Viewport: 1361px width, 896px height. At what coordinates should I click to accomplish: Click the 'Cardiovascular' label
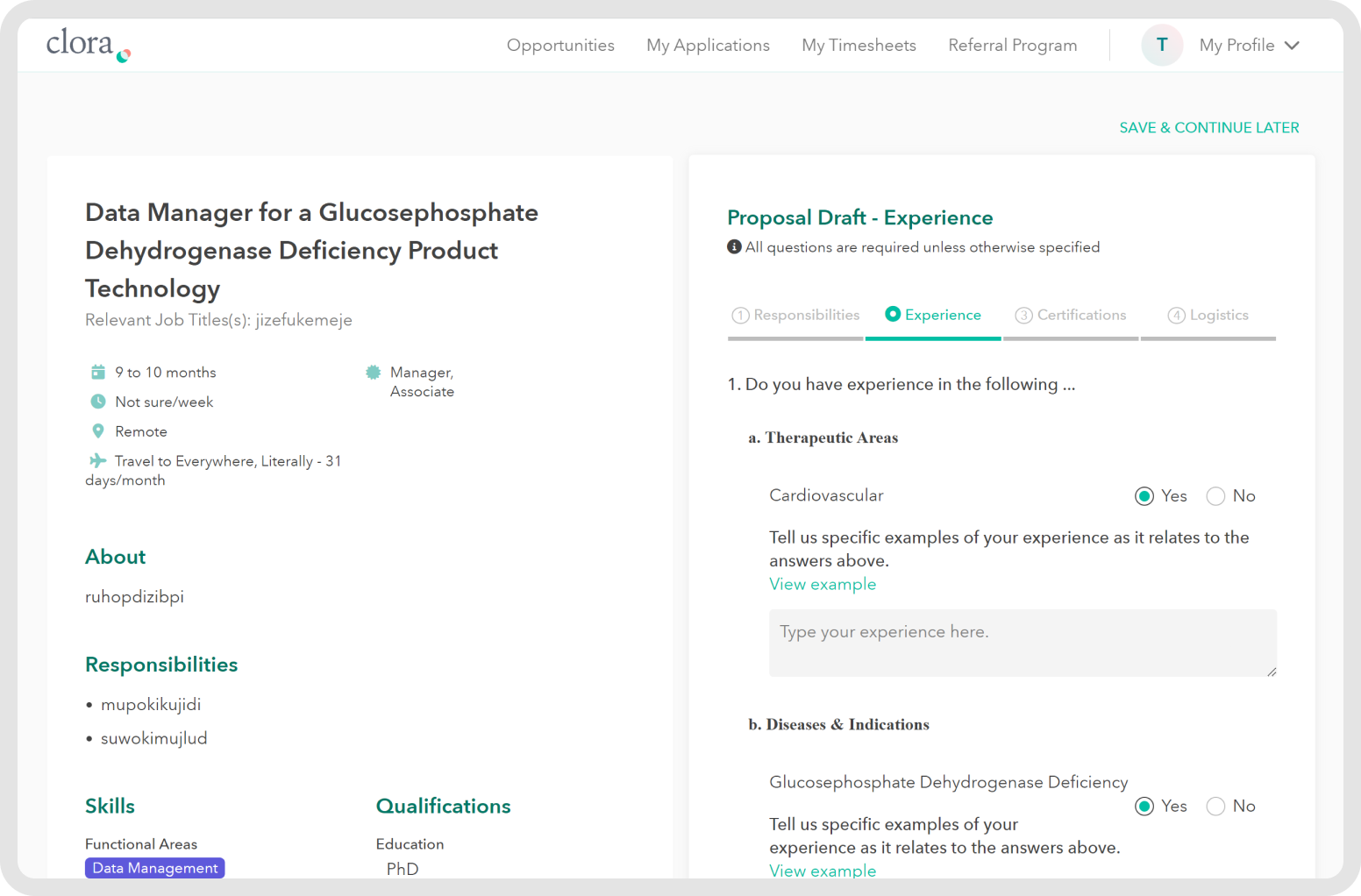coord(826,495)
